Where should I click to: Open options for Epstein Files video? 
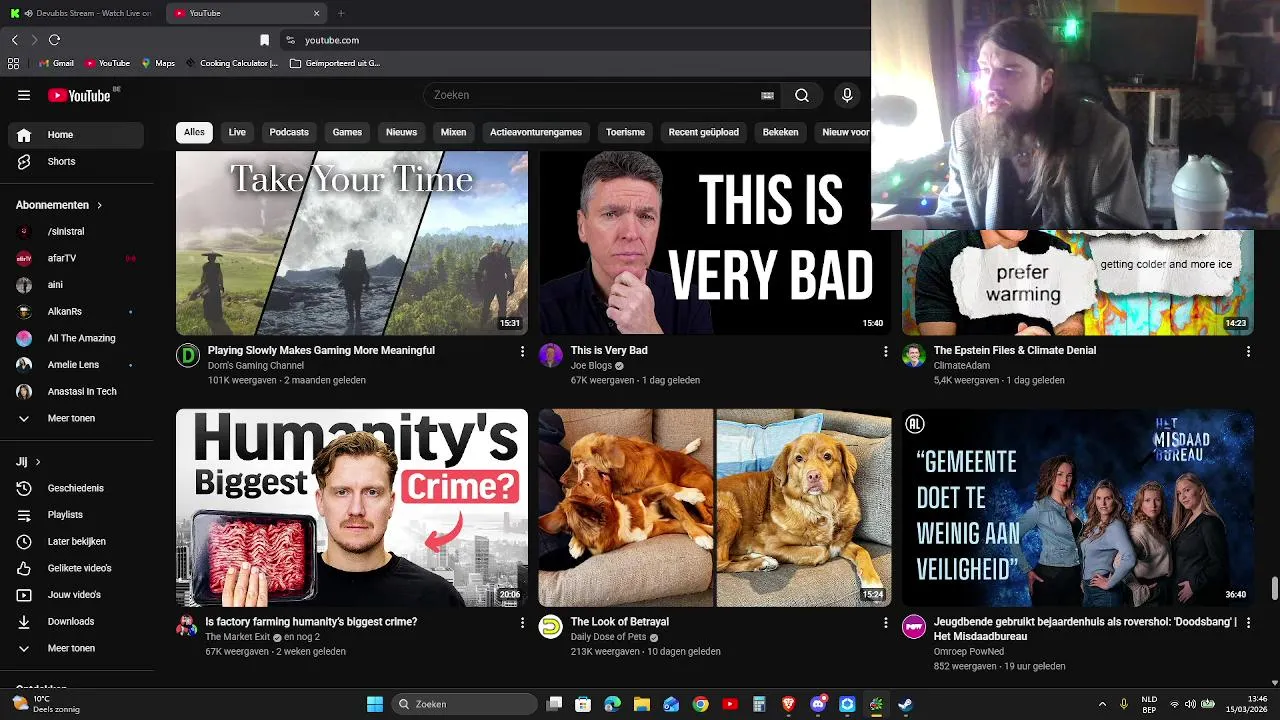coord(1248,351)
